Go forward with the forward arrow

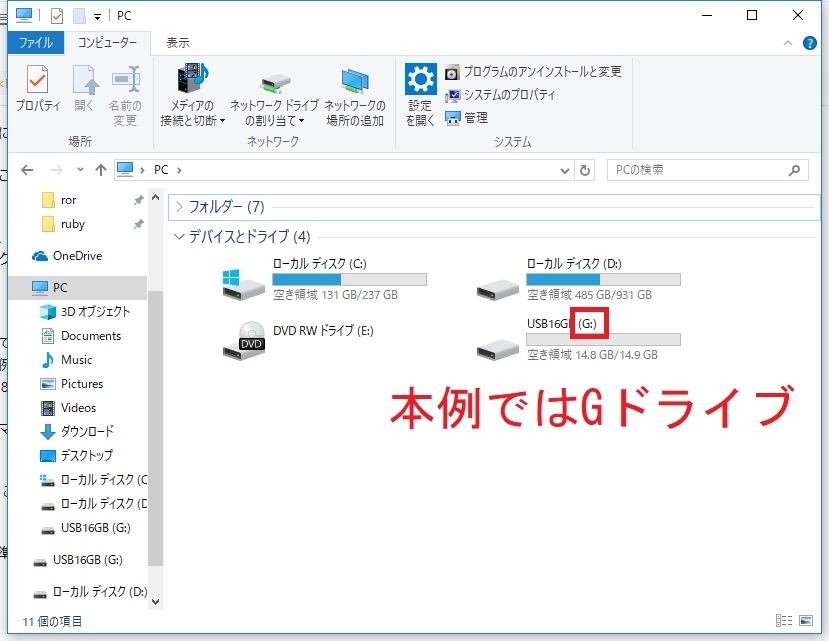pos(56,170)
